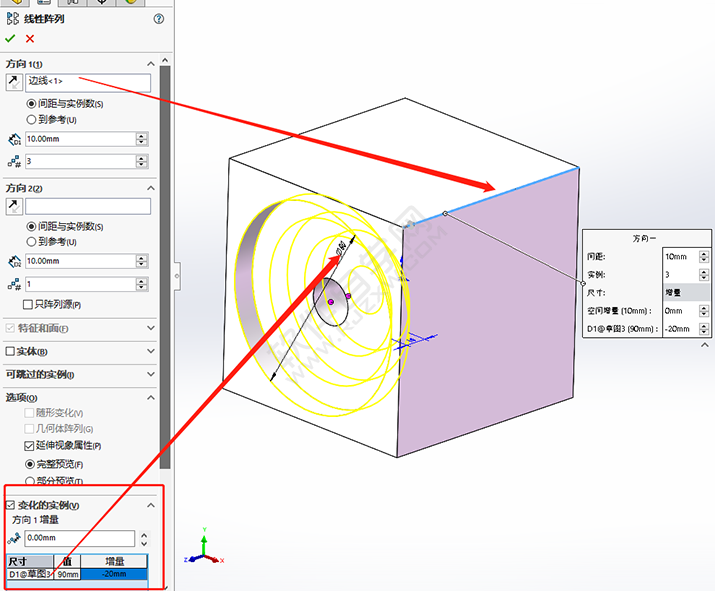The height and width of the screenshot is (591, 715).
Task: Click the D2 spacing icon in 方向 2
Action: coord(14,261)
